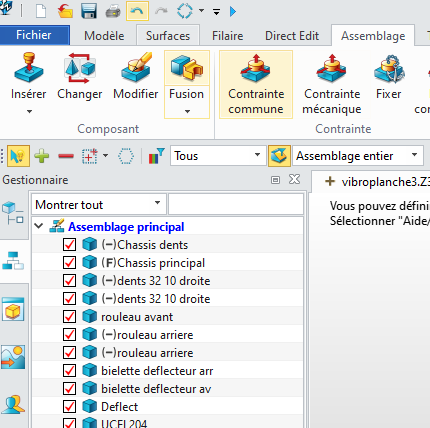430x428 pixels.
Task: Uncheck the Chassis principal checkbox
Action: pyautogui.click(x=69, y=262)
